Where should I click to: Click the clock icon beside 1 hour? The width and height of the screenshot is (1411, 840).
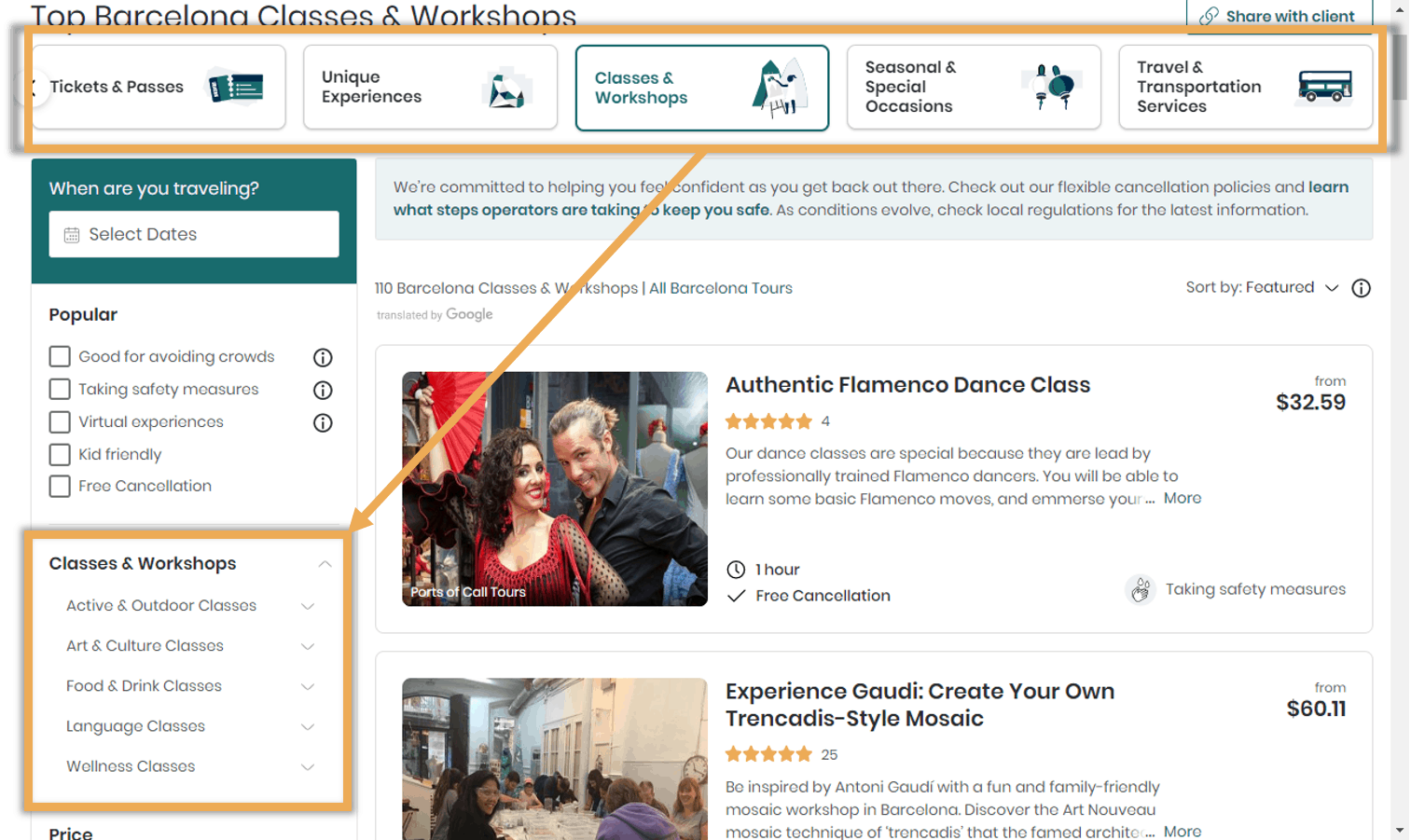point(736,570)
